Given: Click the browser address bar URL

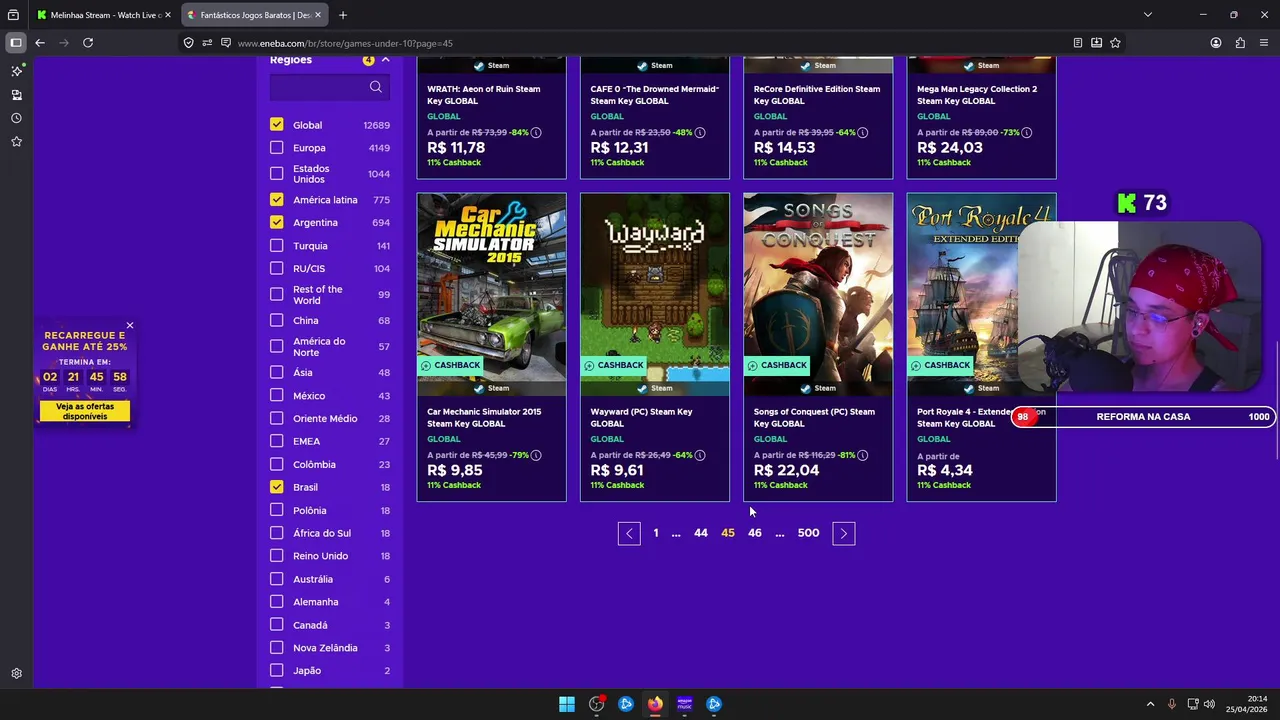Looking at the screenshot, I should tap(345, 43).
